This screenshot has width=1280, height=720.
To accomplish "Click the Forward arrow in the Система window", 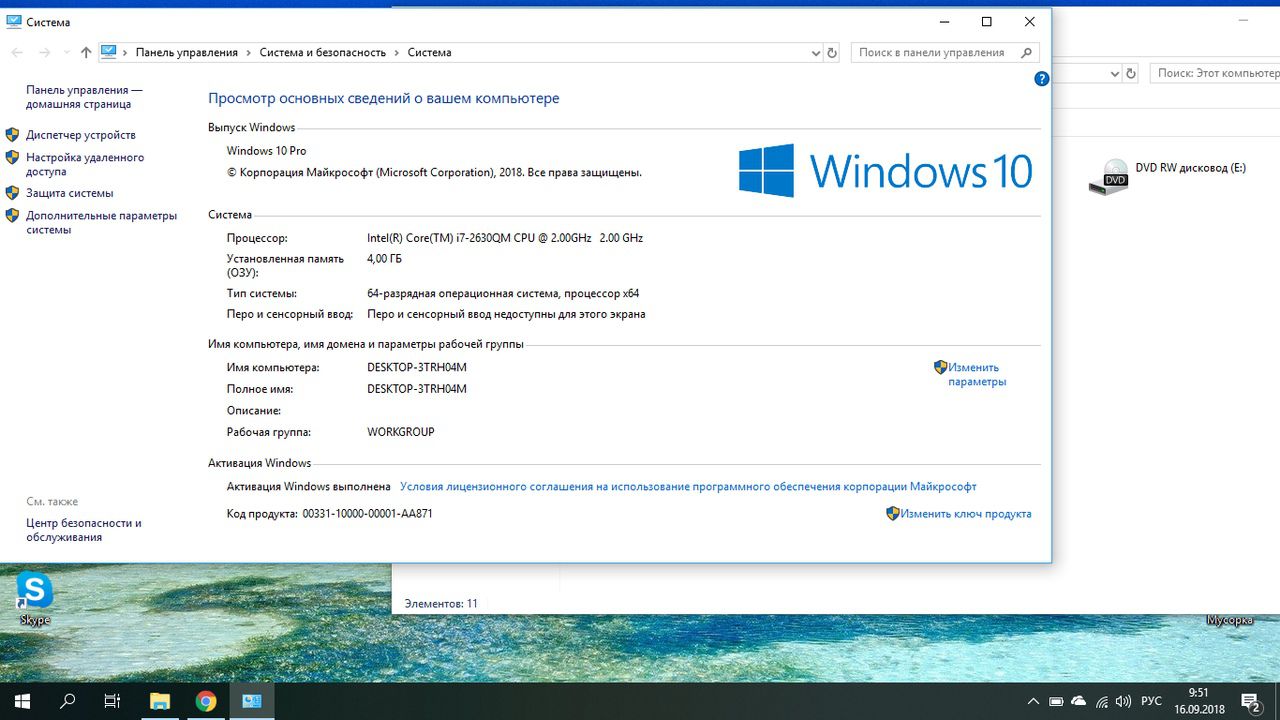I will (44, 52).
